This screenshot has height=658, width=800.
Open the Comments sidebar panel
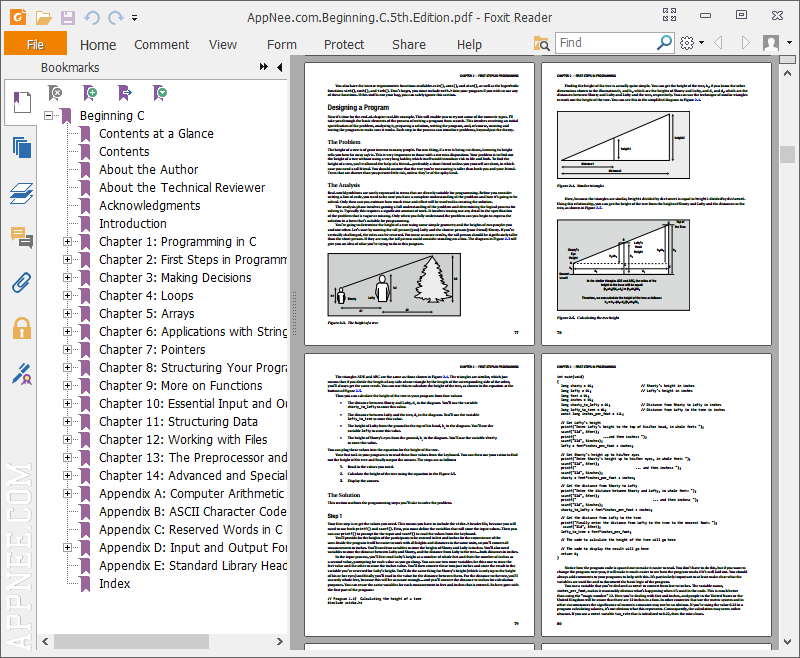[21, 237]
